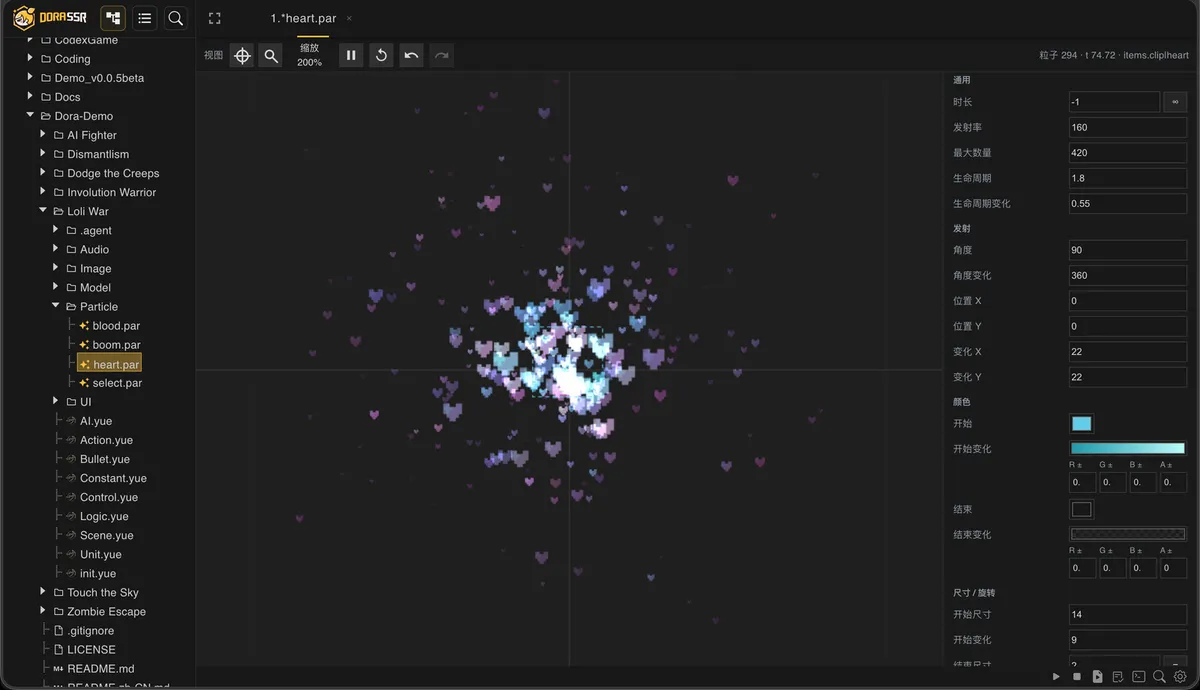The width and height of the screenshot is (1200, 690).
Task: Click the Dora SSR logo
Action: click(50, 18)
